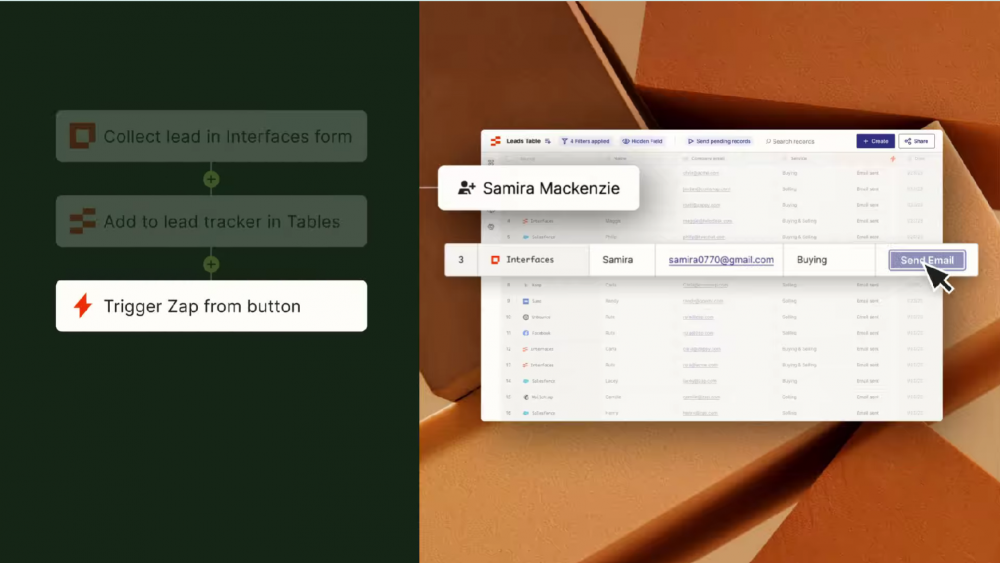This screenshot has height=563, width=1000.
Task: Click the add-person icon beside Samira Mackenzie
Action: (x=466, y=188)
